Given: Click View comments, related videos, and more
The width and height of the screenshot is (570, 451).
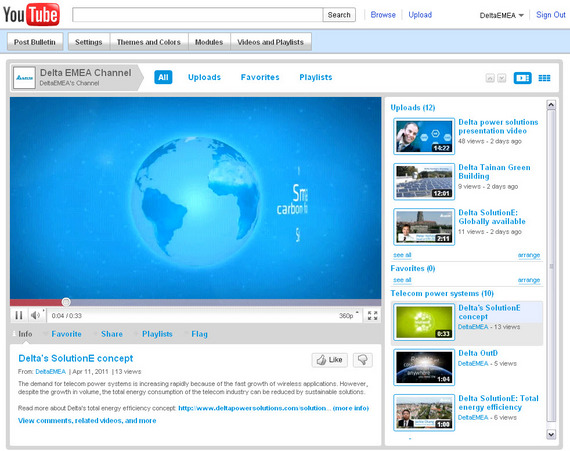Looking at the screenshot, I should (x=87, y=420).
